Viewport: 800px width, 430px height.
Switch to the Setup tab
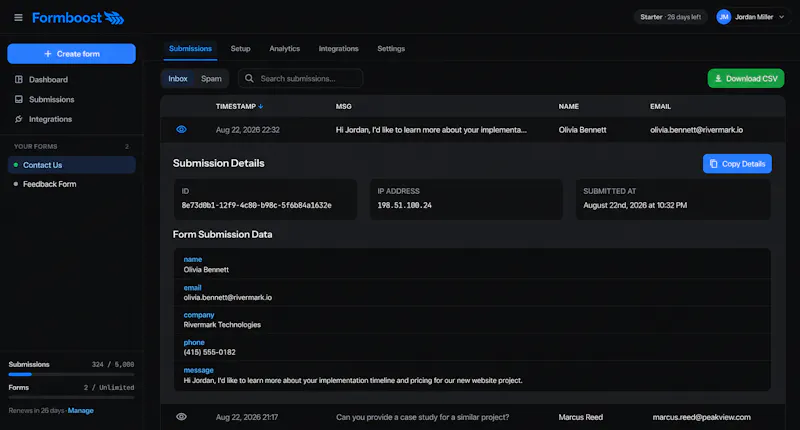tap(240, 48)
